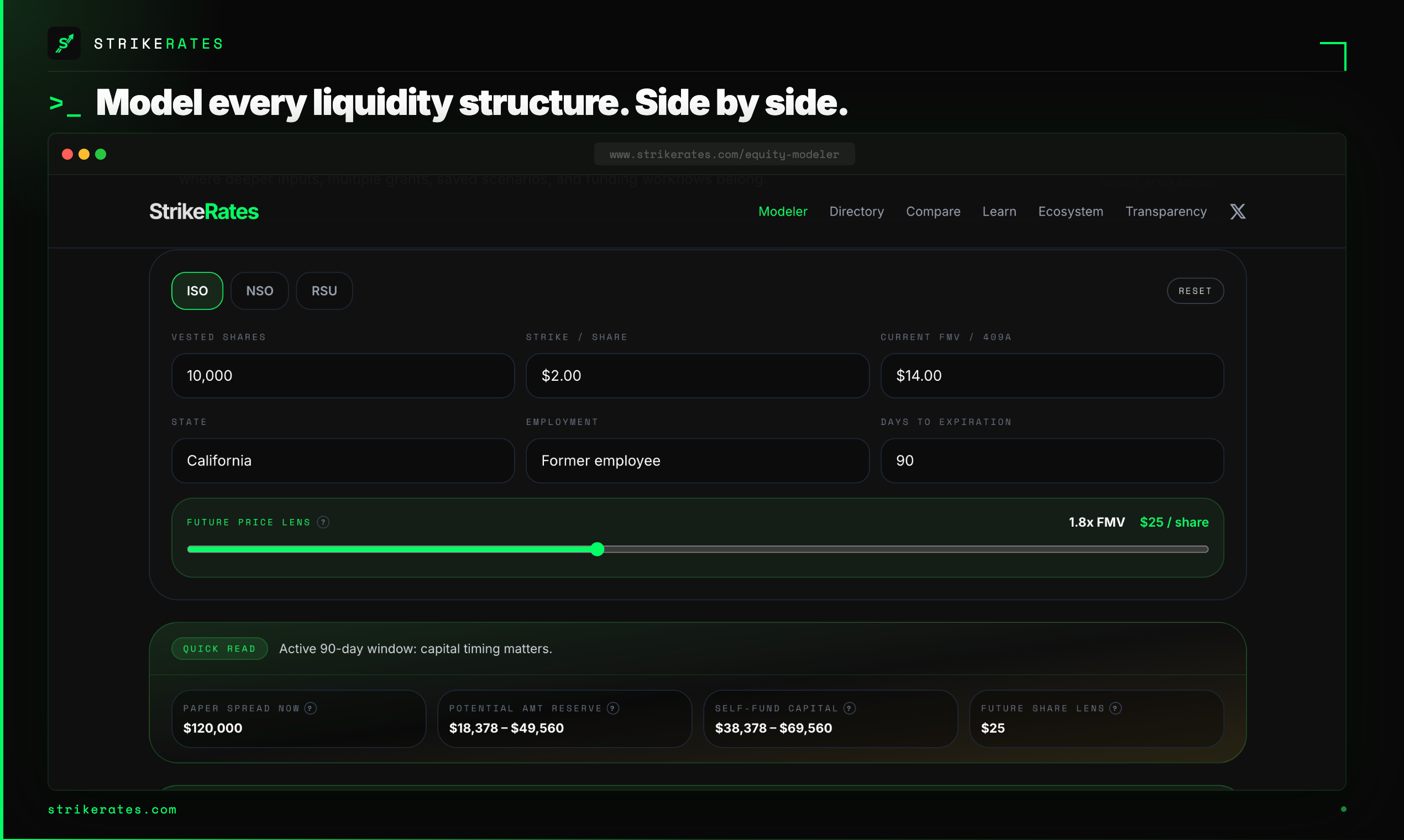Go to the Compare nav tab

(x=933, y=211)
